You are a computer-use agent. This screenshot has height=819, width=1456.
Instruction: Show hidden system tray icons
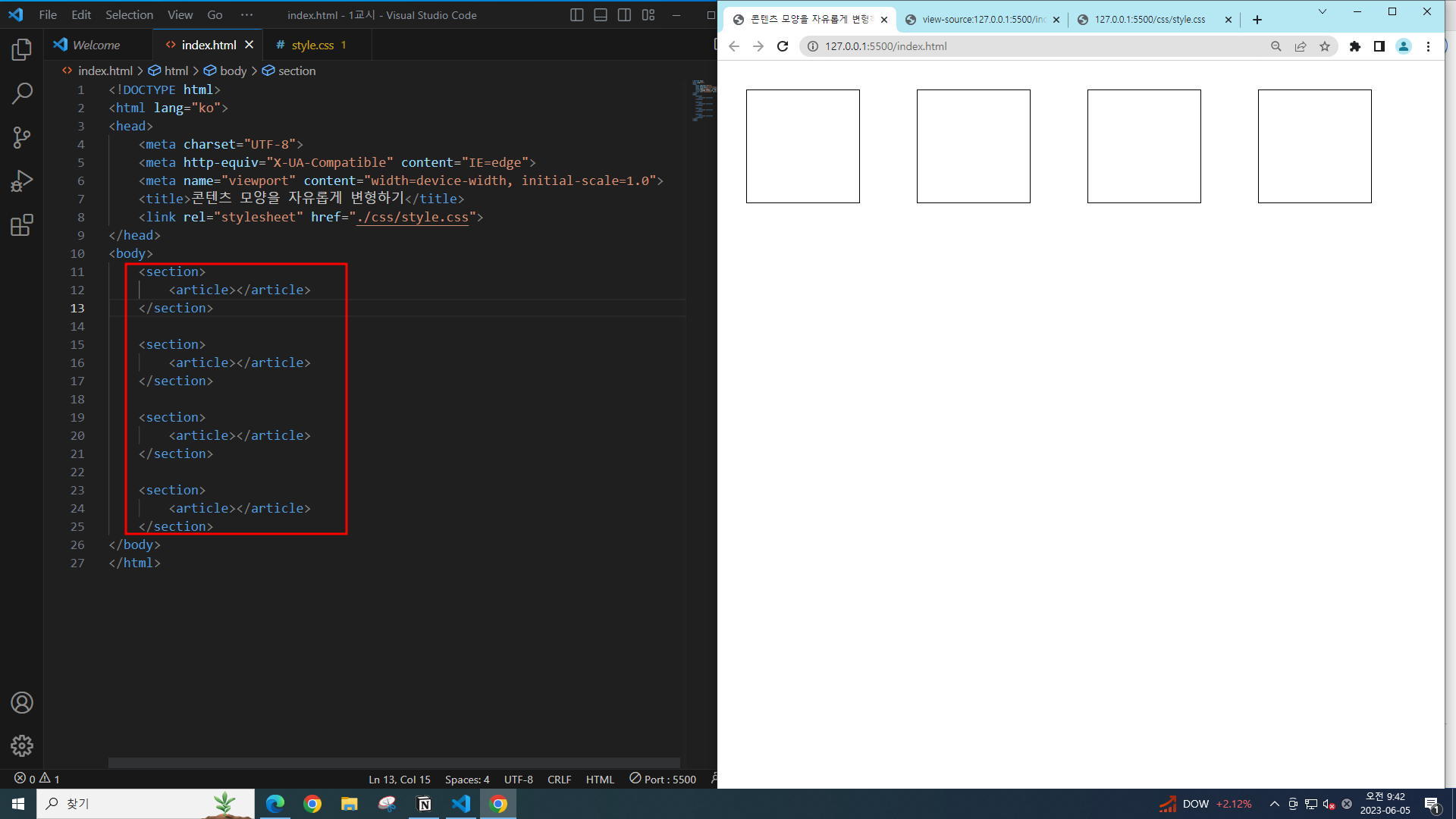tap(1274, 804)
